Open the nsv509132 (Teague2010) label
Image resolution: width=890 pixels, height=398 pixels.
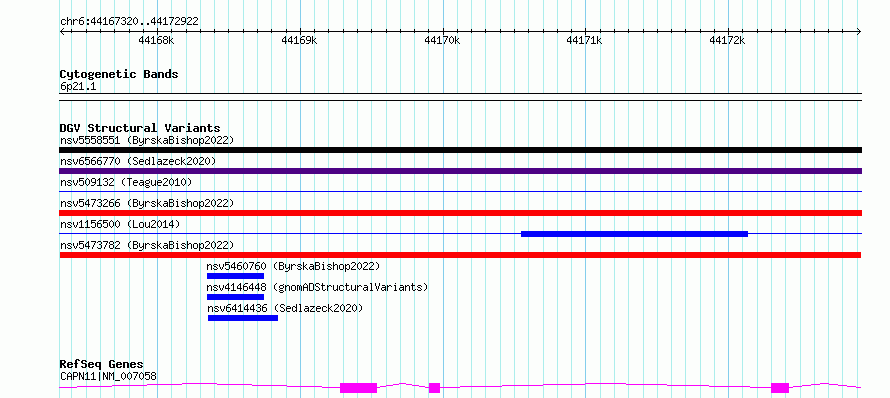coord(126,182)
